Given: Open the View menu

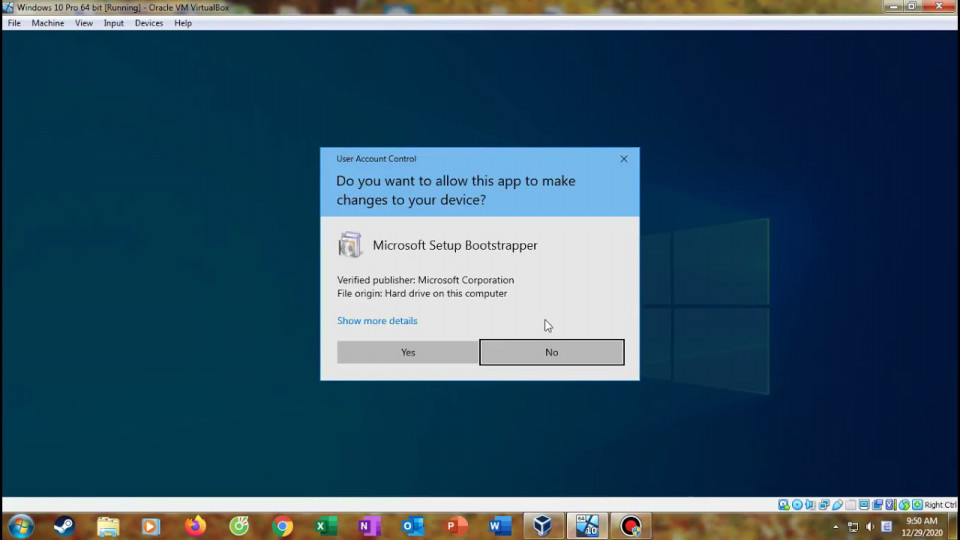Looking at the screenshot, I should [84, 23].
